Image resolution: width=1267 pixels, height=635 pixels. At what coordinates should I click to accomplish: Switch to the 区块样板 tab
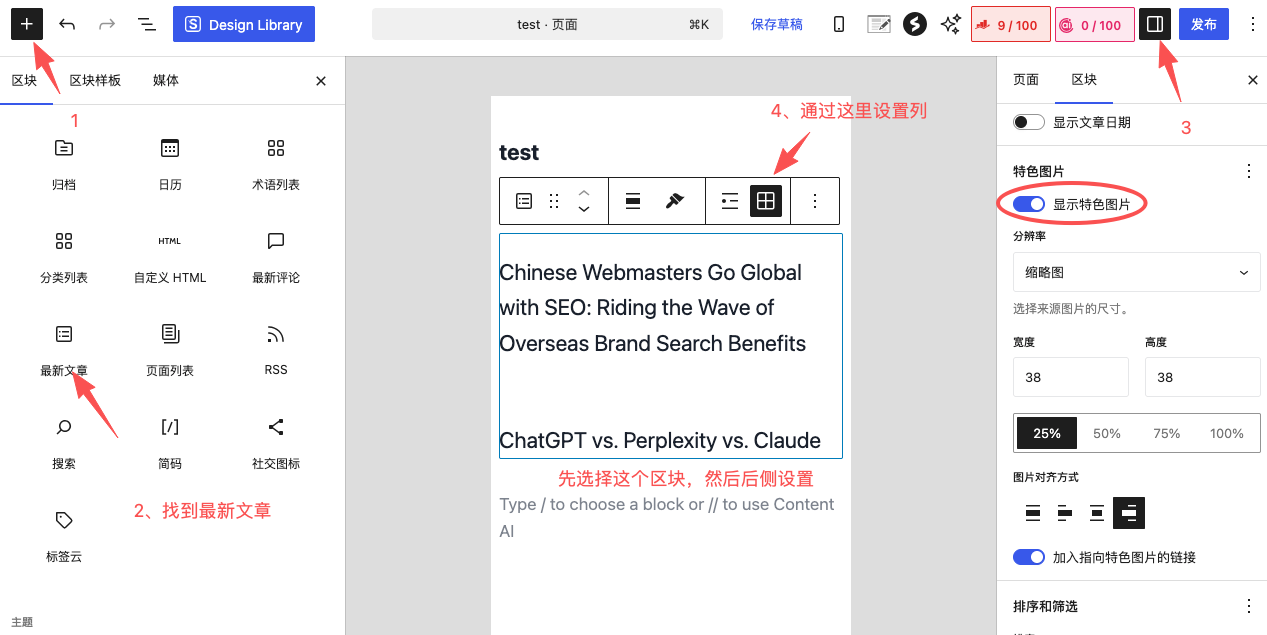95,80
